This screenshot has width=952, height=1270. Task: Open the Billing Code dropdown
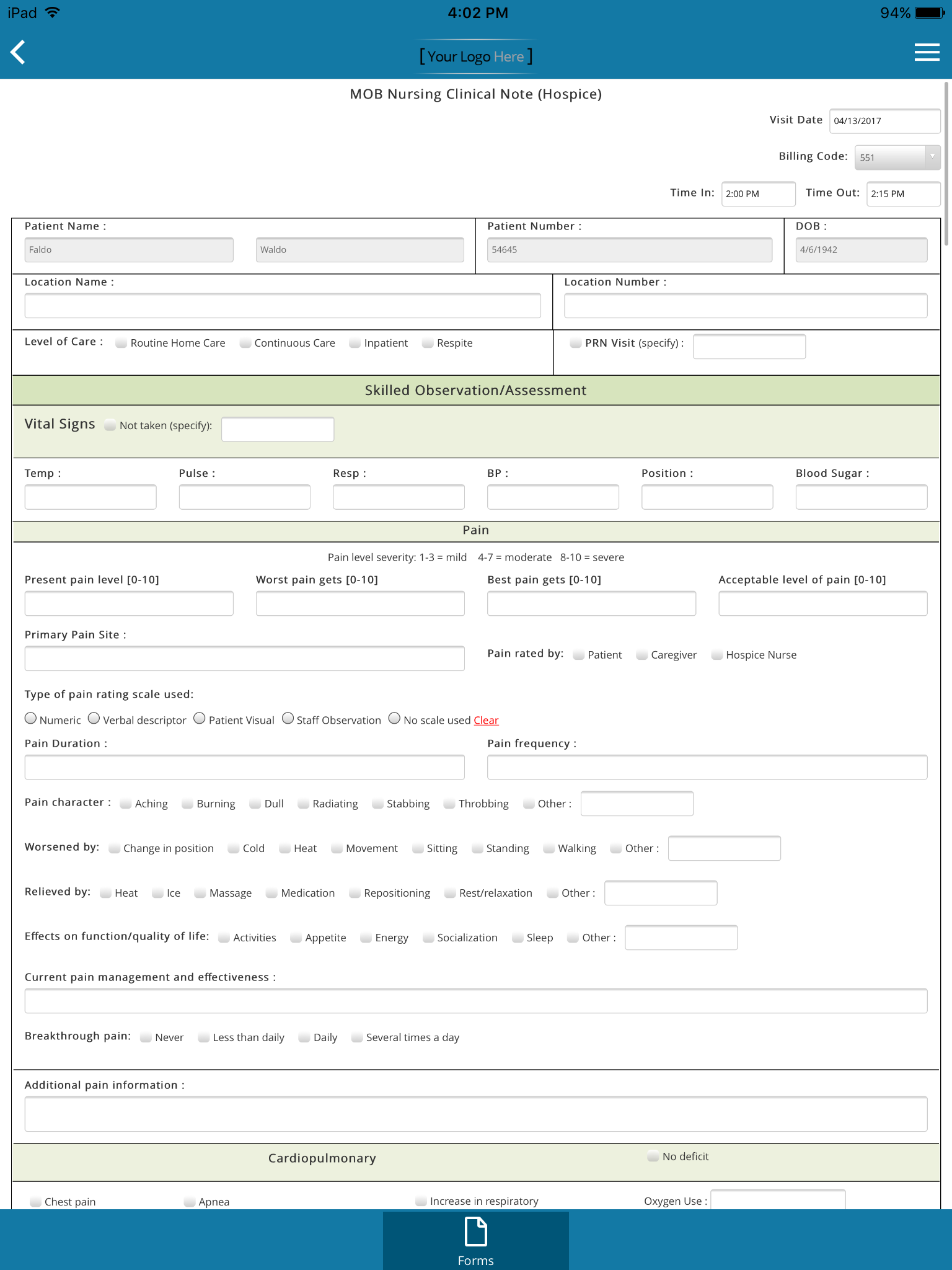point(897,158)
